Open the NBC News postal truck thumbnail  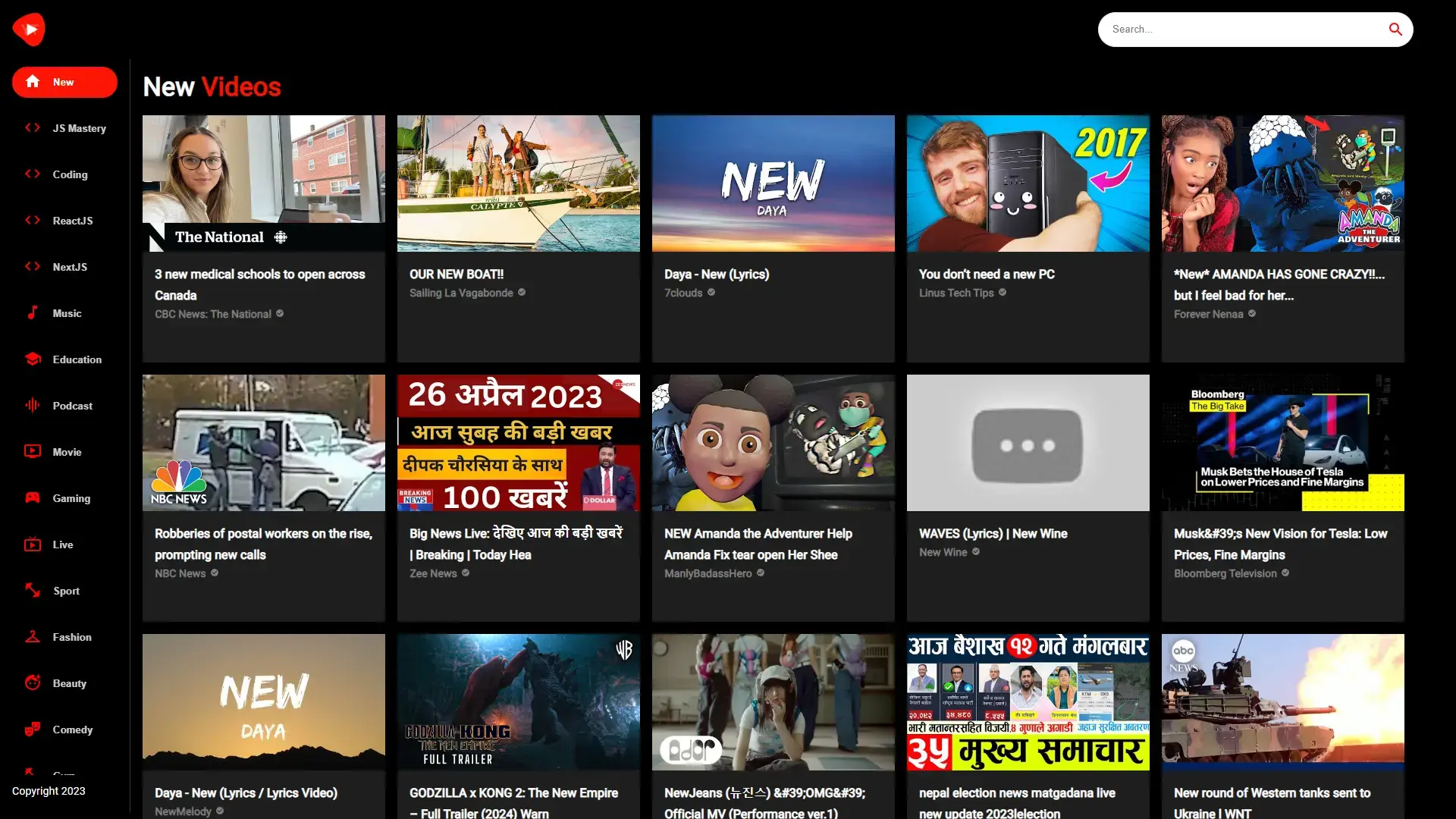pyautogui.click(x=264, y=443)
